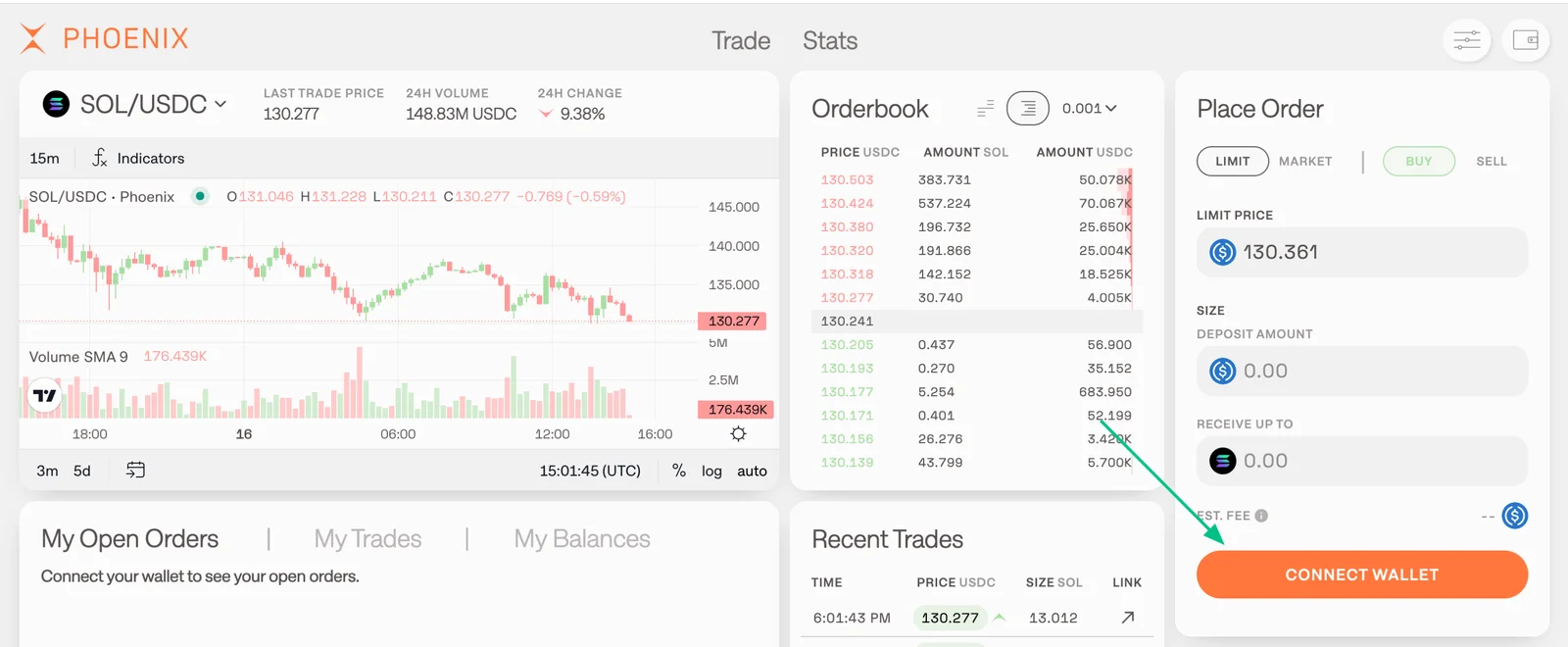
Task: Click the CONNECT WALLET button
Action: click(1362, 574)
